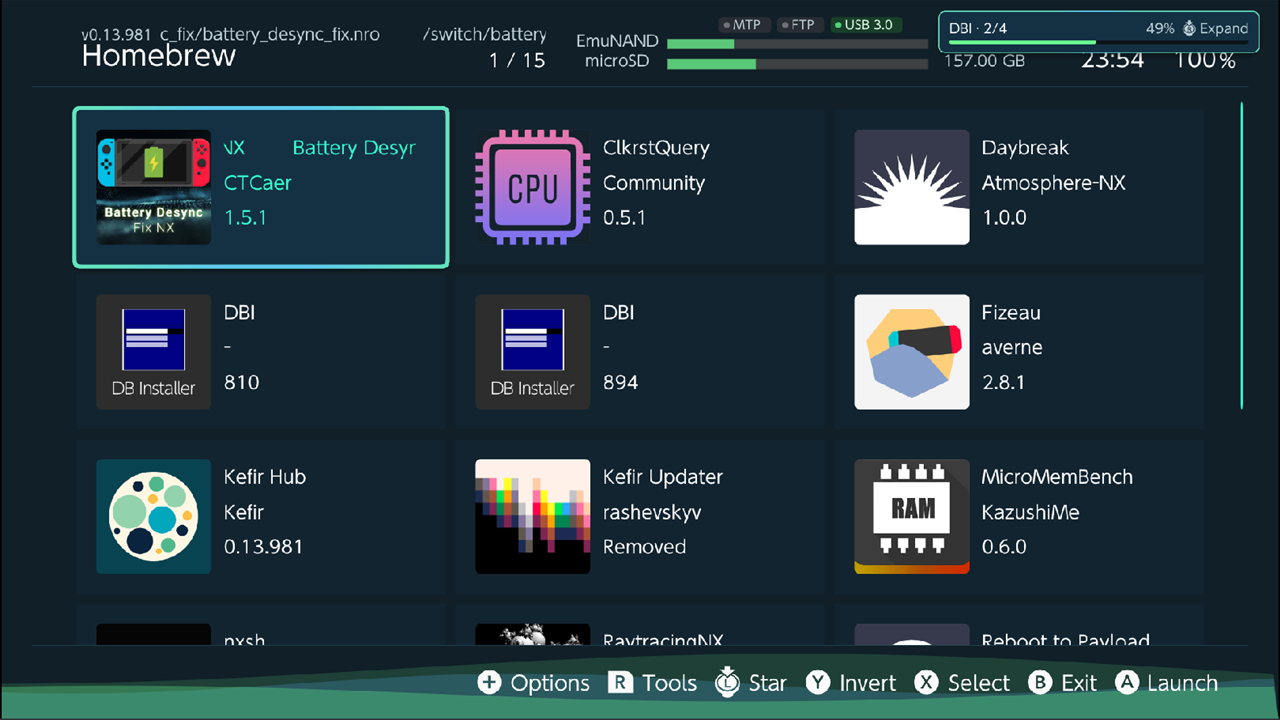Screen dimensions: 1280x720
Task: Invert the selection with Y
Action: tap(852, 683)
